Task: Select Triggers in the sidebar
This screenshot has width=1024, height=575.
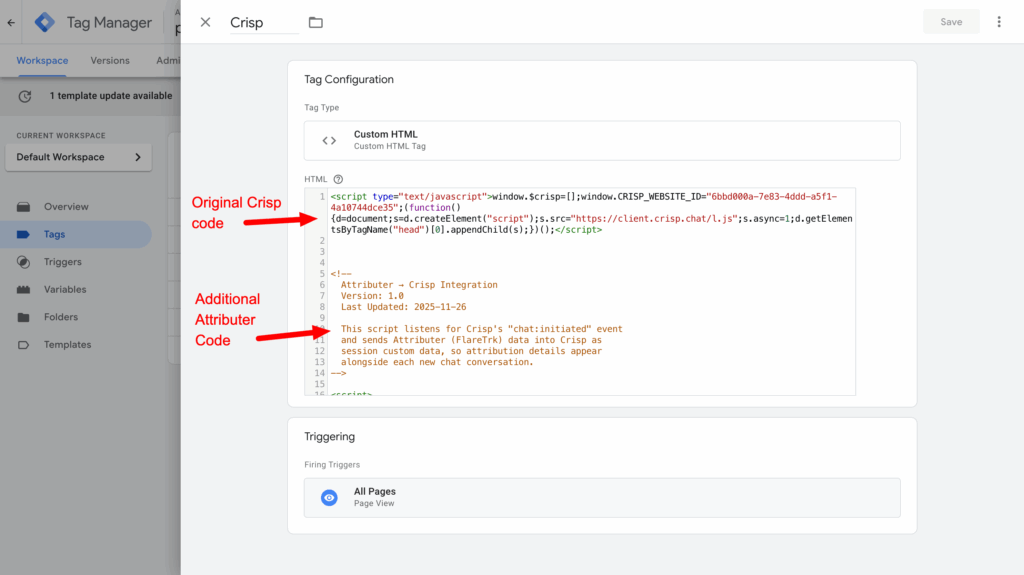Action: tap(62, 262)
